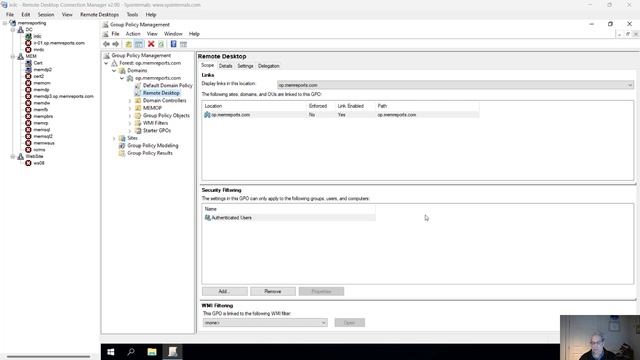This screenshot has width=640, height=360.
Task: Switch to the Details tab
Action: point(225,66)
